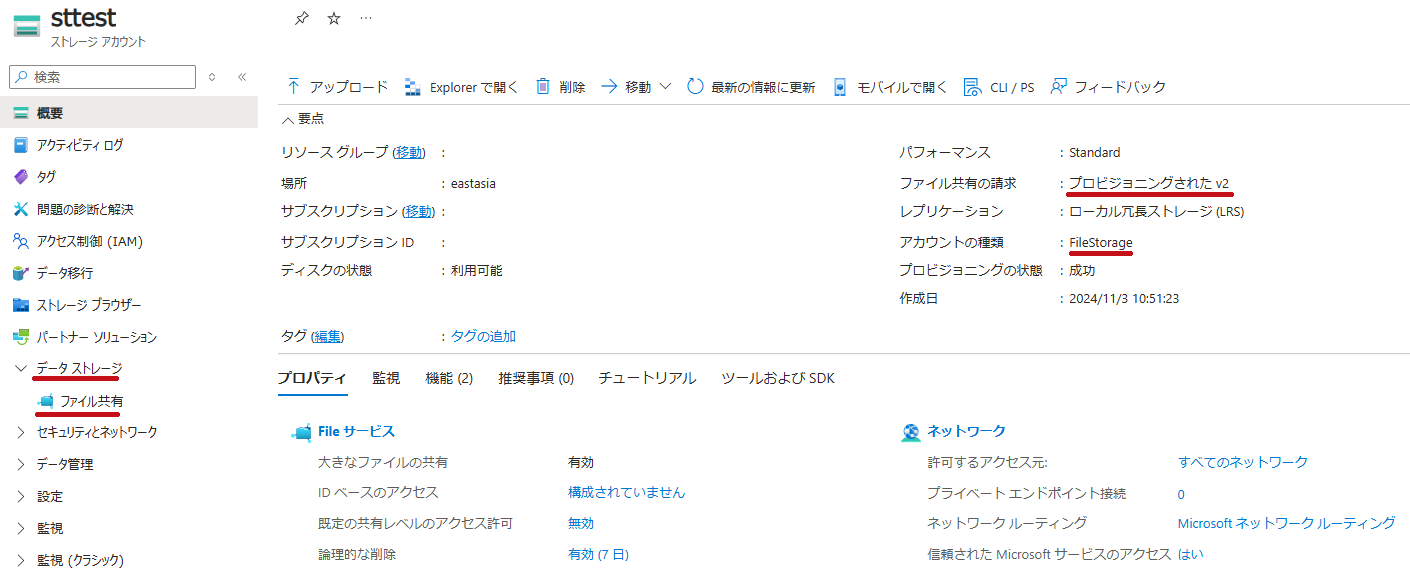Open the ネットワーク heading link
This screenshot has height=576, width=1410.
[x=966, y=431]
